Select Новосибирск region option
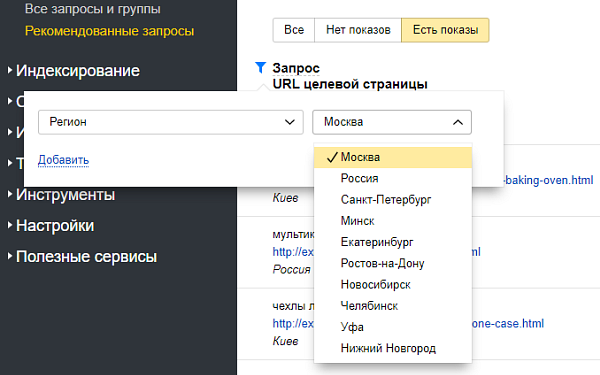Viewport: 600px width, 375px height. pyautogui.click(x=393, y=285)
